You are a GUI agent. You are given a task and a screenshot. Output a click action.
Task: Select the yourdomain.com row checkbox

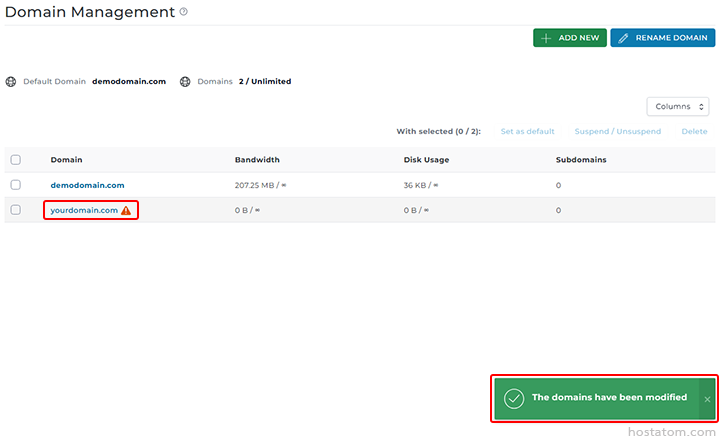15,210
